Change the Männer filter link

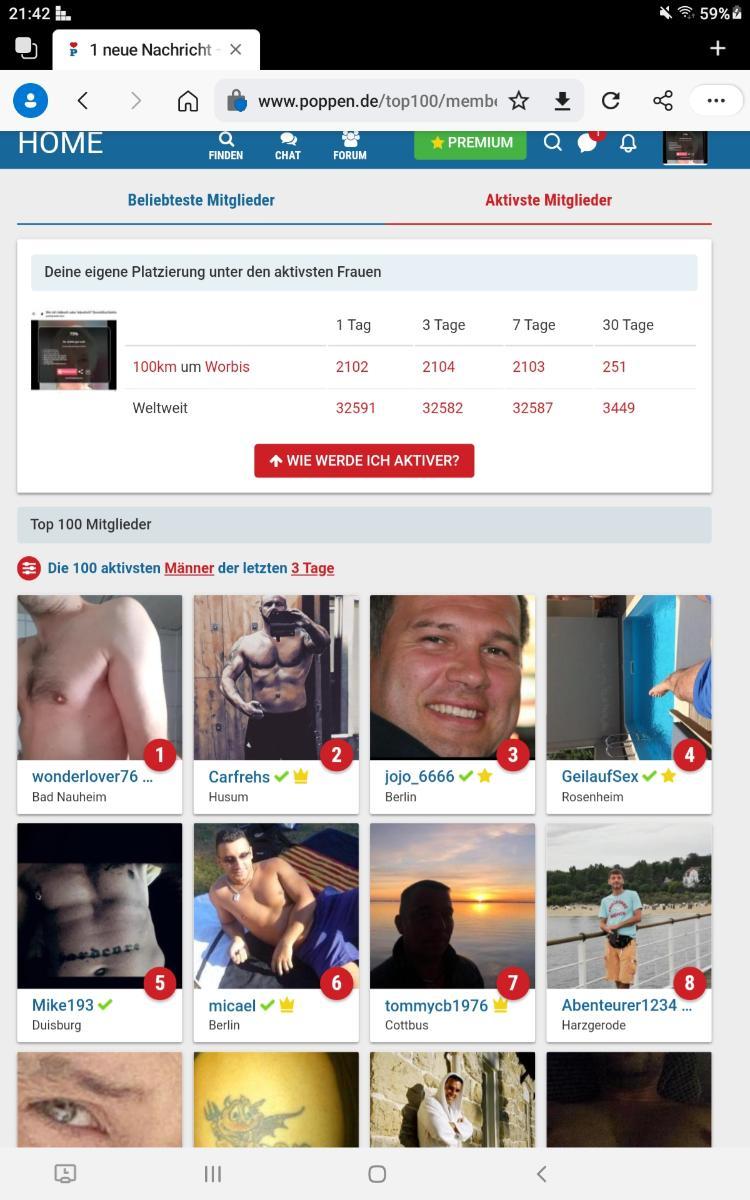pos(189,568)
